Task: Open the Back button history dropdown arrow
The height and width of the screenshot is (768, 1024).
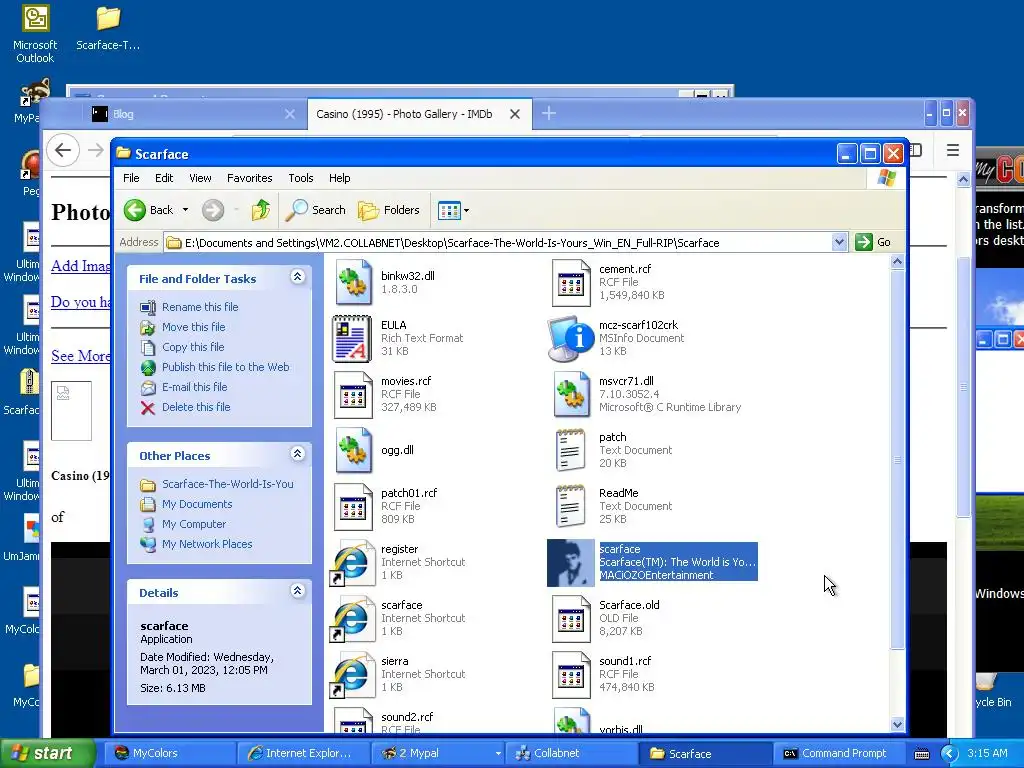Action: click(185, 210)
